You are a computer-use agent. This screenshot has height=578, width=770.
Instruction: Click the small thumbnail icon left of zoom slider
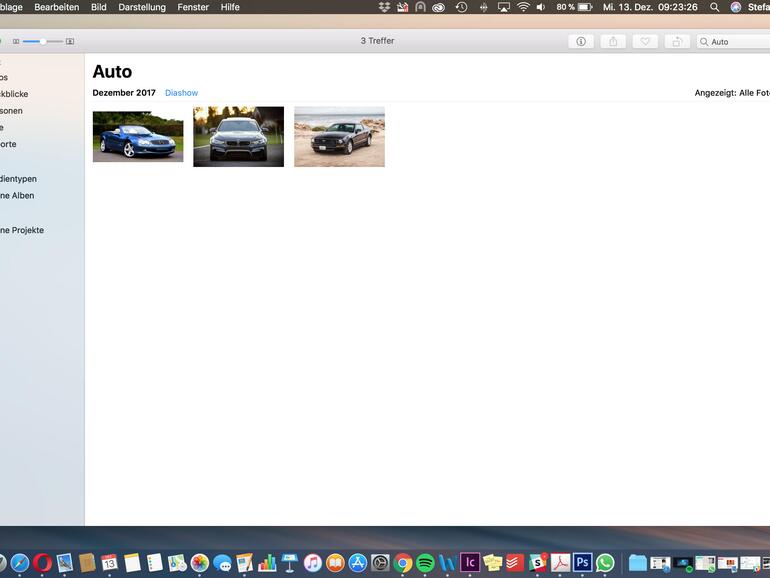click(x=16, y=42)
